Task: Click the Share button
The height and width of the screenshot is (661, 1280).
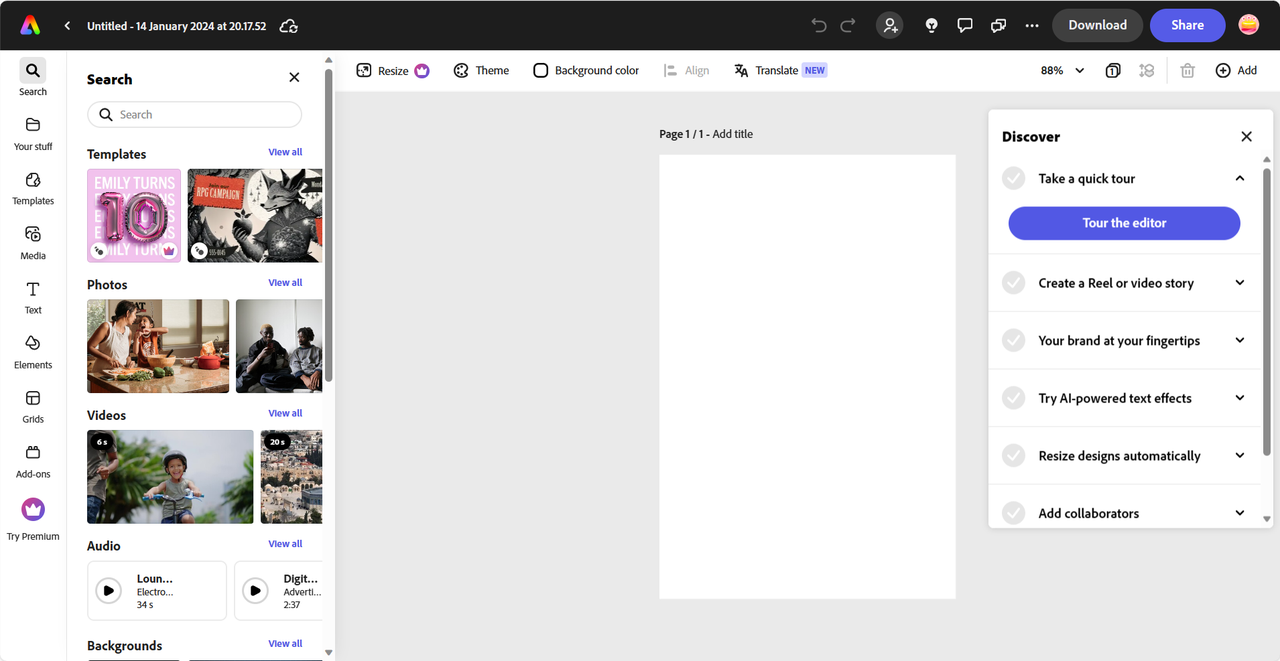Action: (x=1187, y=25)
